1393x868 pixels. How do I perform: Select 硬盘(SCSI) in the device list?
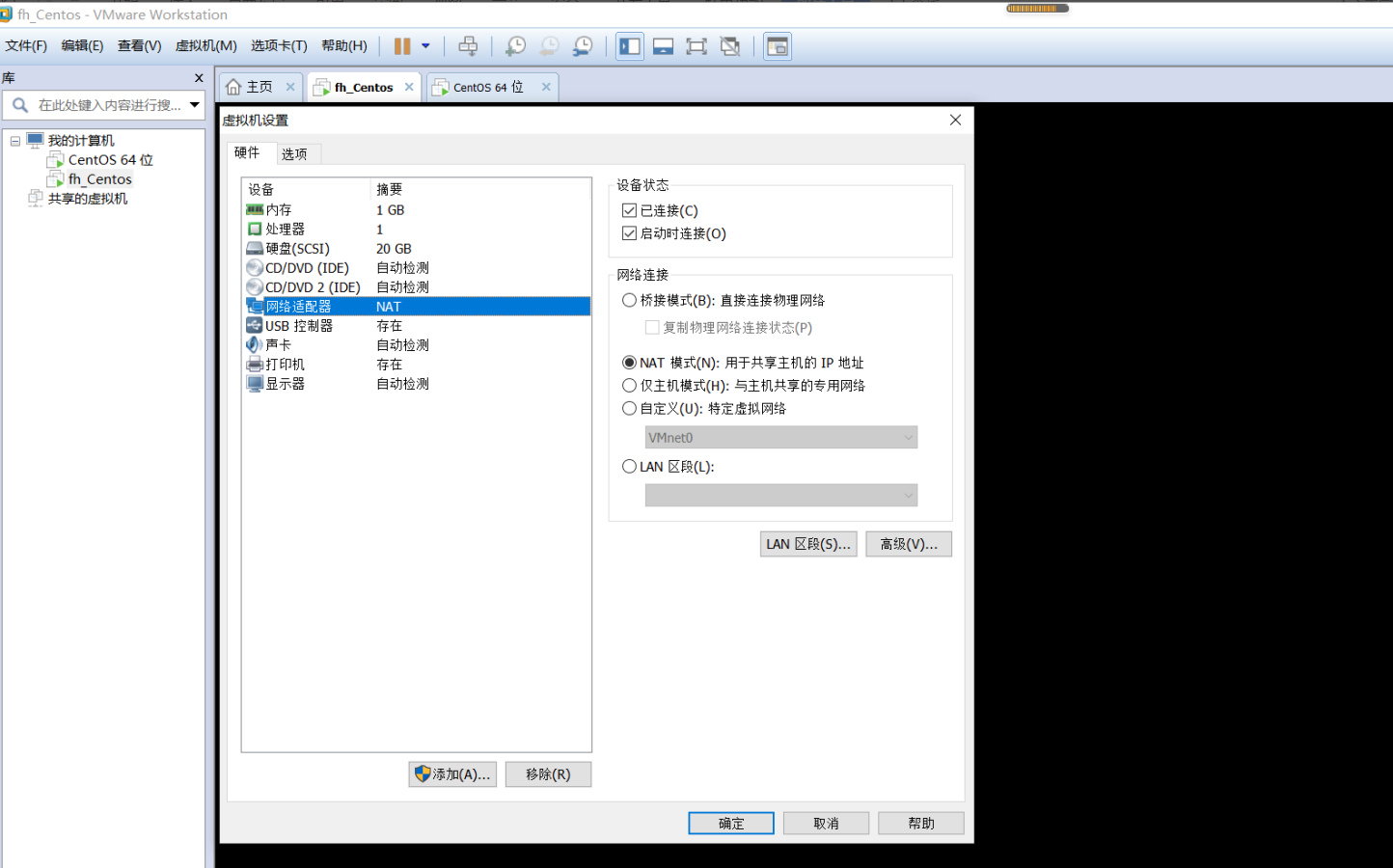pyautogui.click(x=297, y=249)
